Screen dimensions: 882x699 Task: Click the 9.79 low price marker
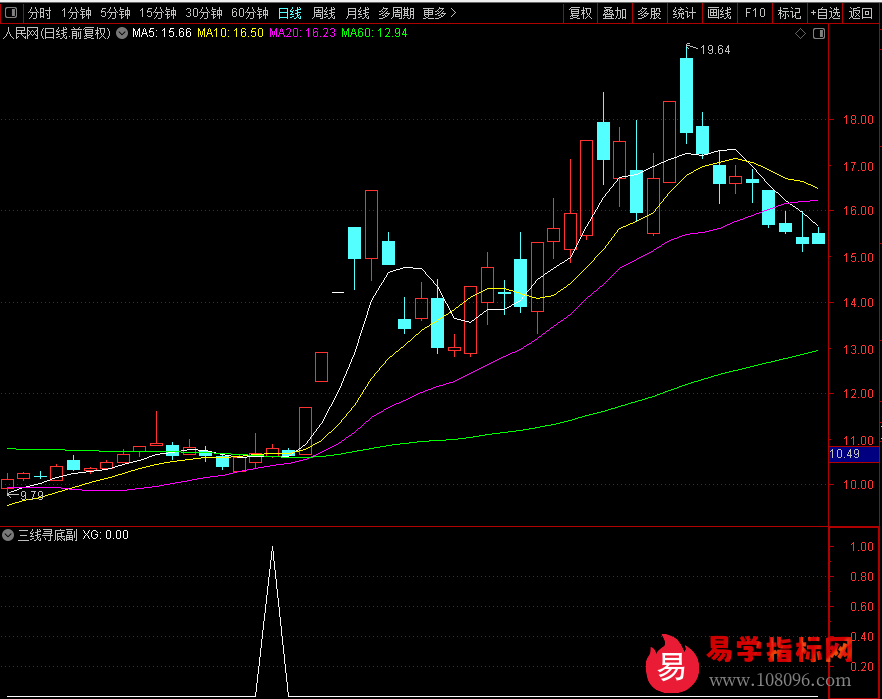coord(32,495)
